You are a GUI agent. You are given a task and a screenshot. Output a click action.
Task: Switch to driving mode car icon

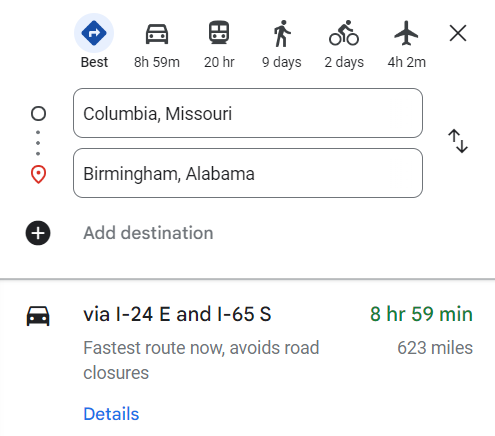(x=157, y=34)
